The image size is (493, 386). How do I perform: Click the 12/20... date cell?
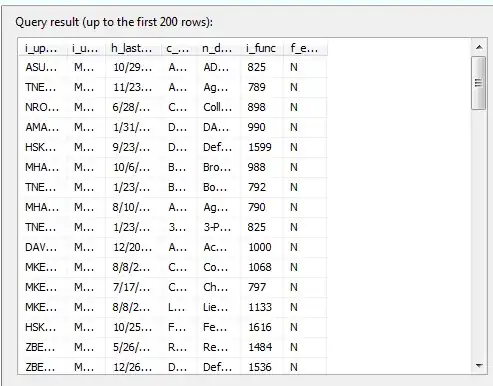133,247
